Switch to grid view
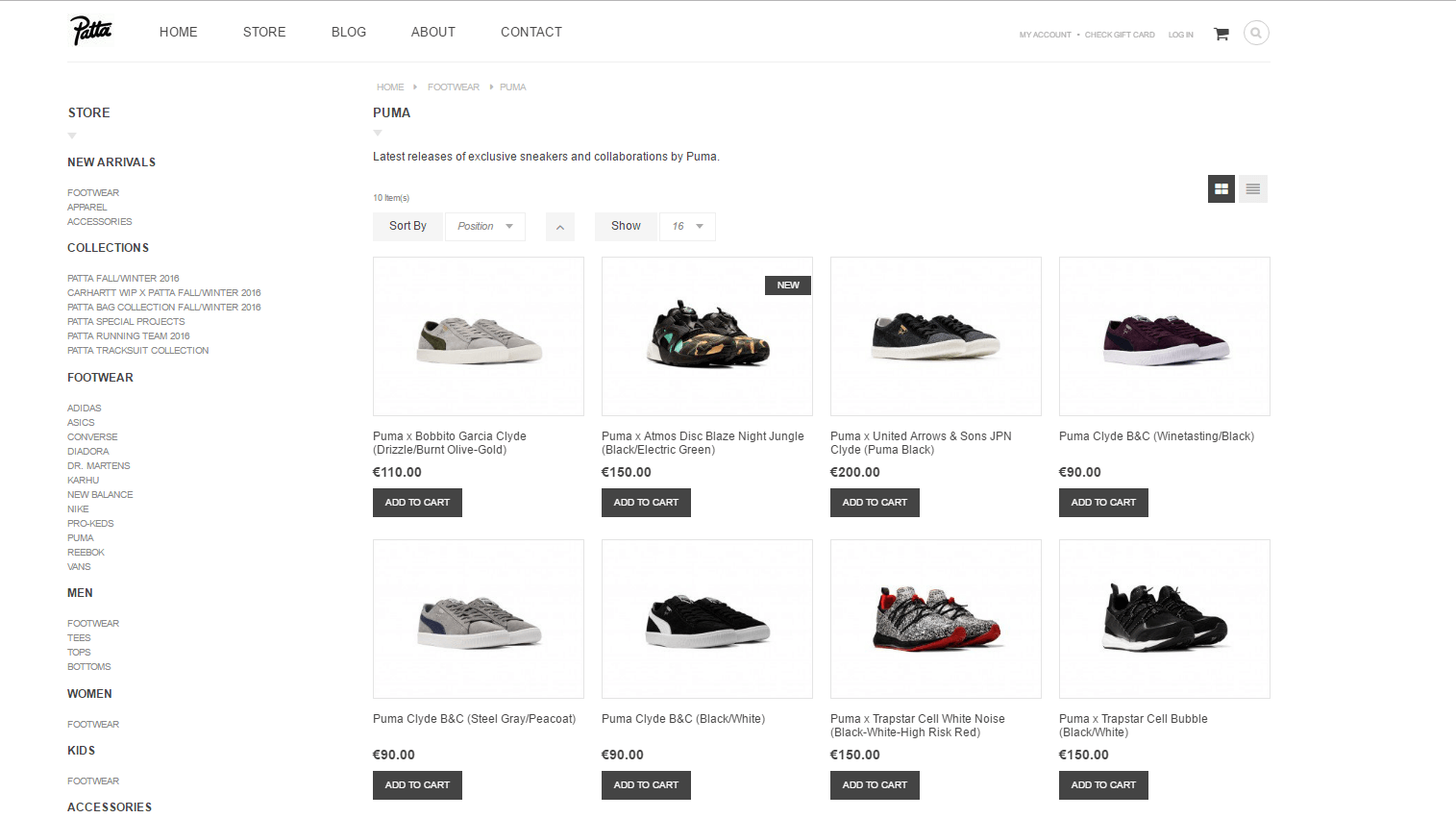This screenshot has width=1456, height=818. tap(1222, 189)
